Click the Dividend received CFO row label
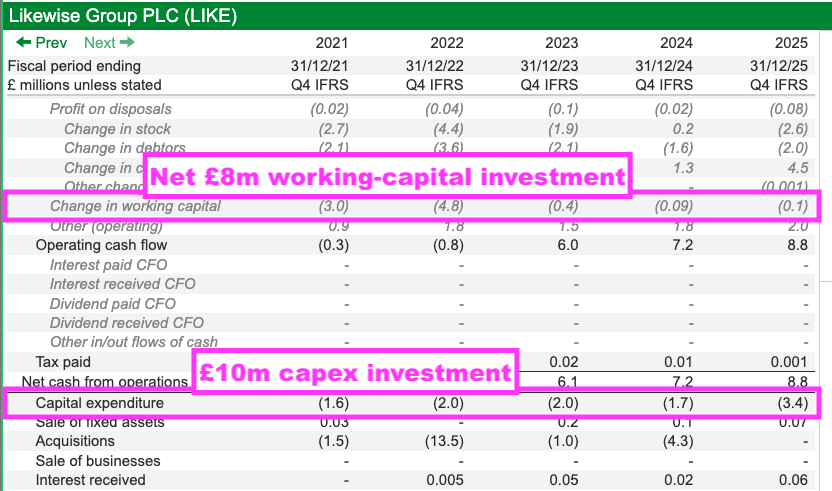 coord(127,323)
